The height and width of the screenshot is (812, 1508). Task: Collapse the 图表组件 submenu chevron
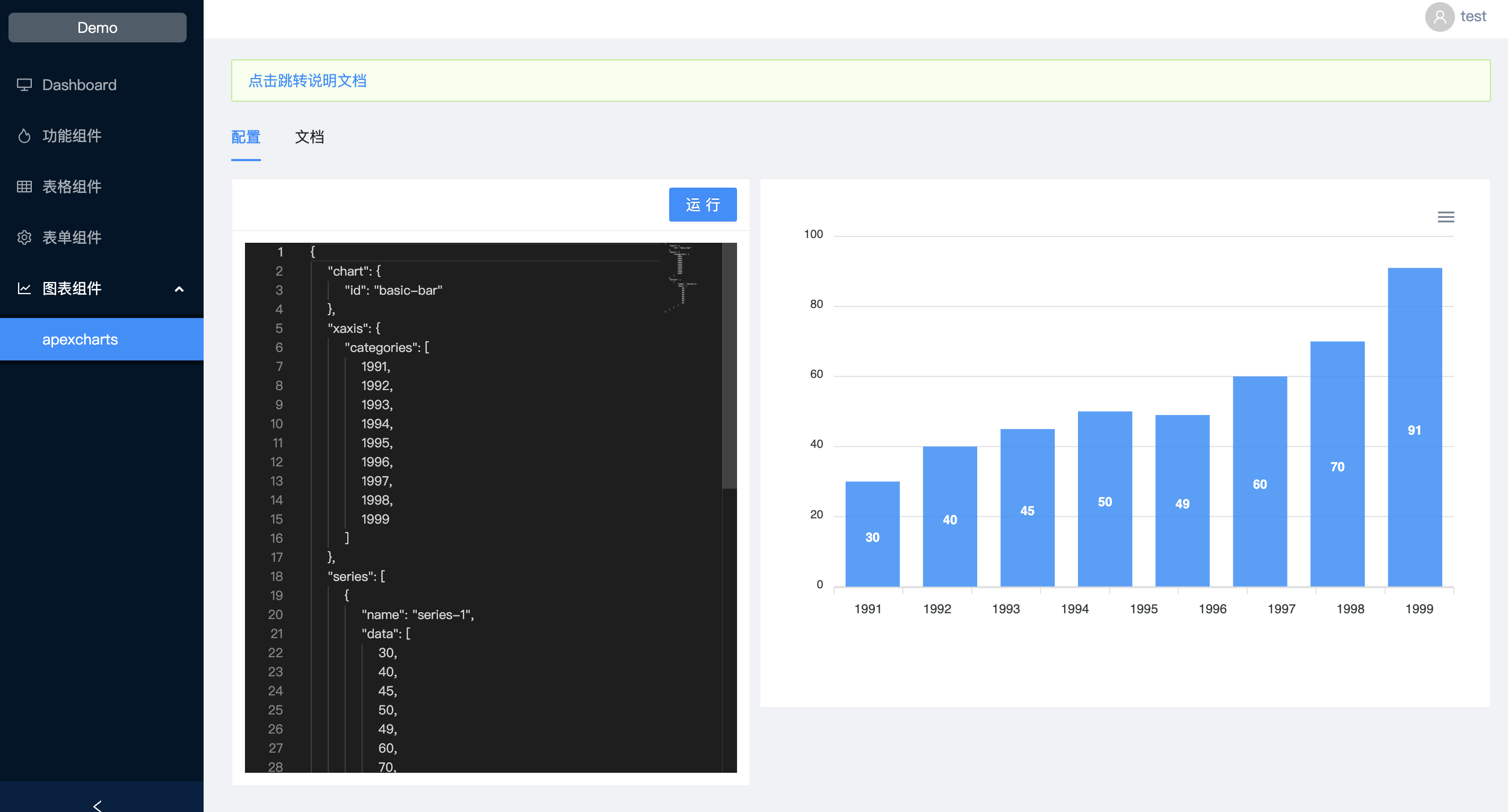(179, 289)
